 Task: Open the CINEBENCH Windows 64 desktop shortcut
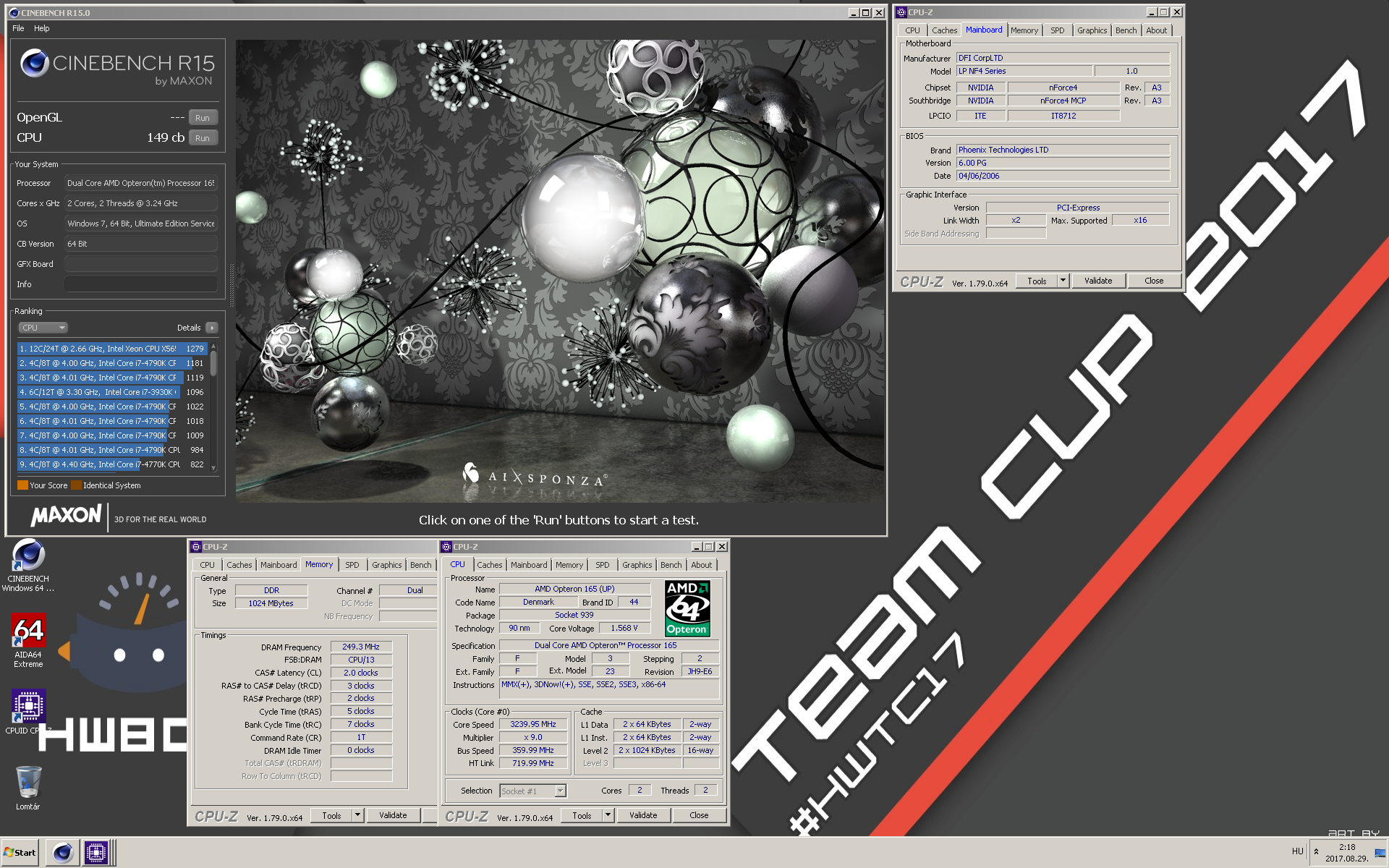pos(28,566)
